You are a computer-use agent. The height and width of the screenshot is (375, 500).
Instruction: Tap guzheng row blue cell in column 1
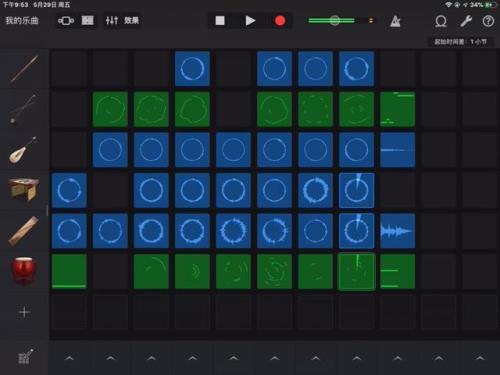pyautogui.click(x=69, y=190)
